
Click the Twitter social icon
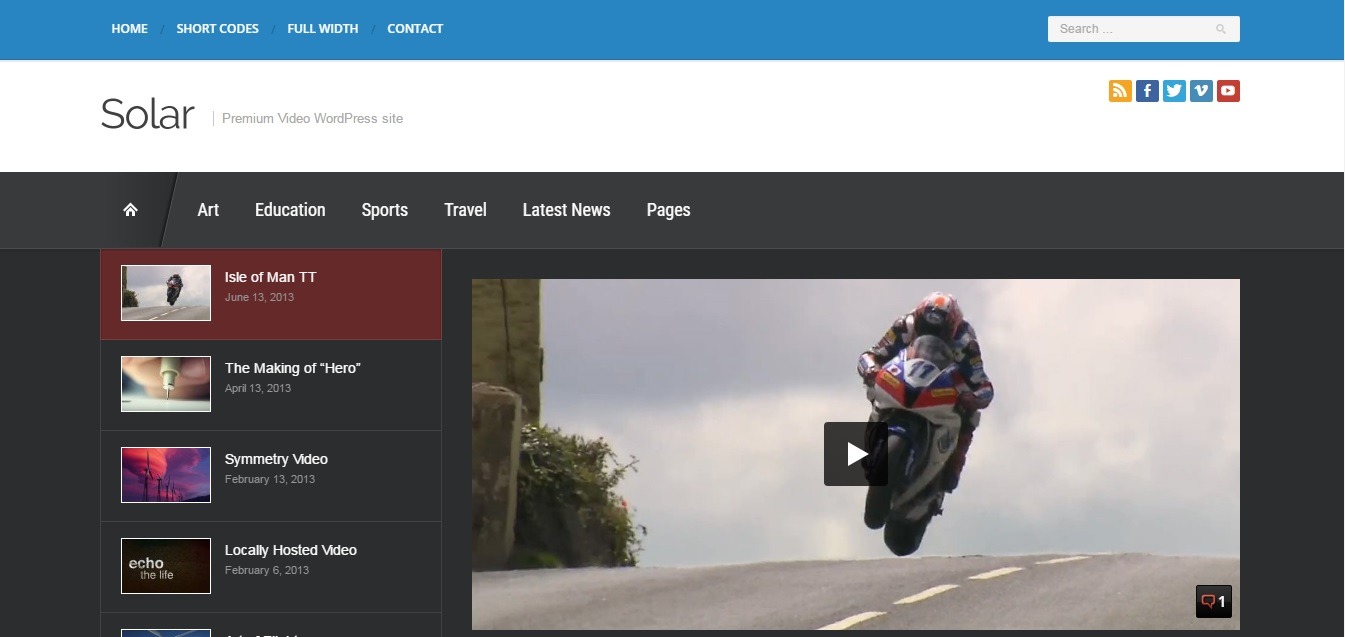pos(1173,90)
